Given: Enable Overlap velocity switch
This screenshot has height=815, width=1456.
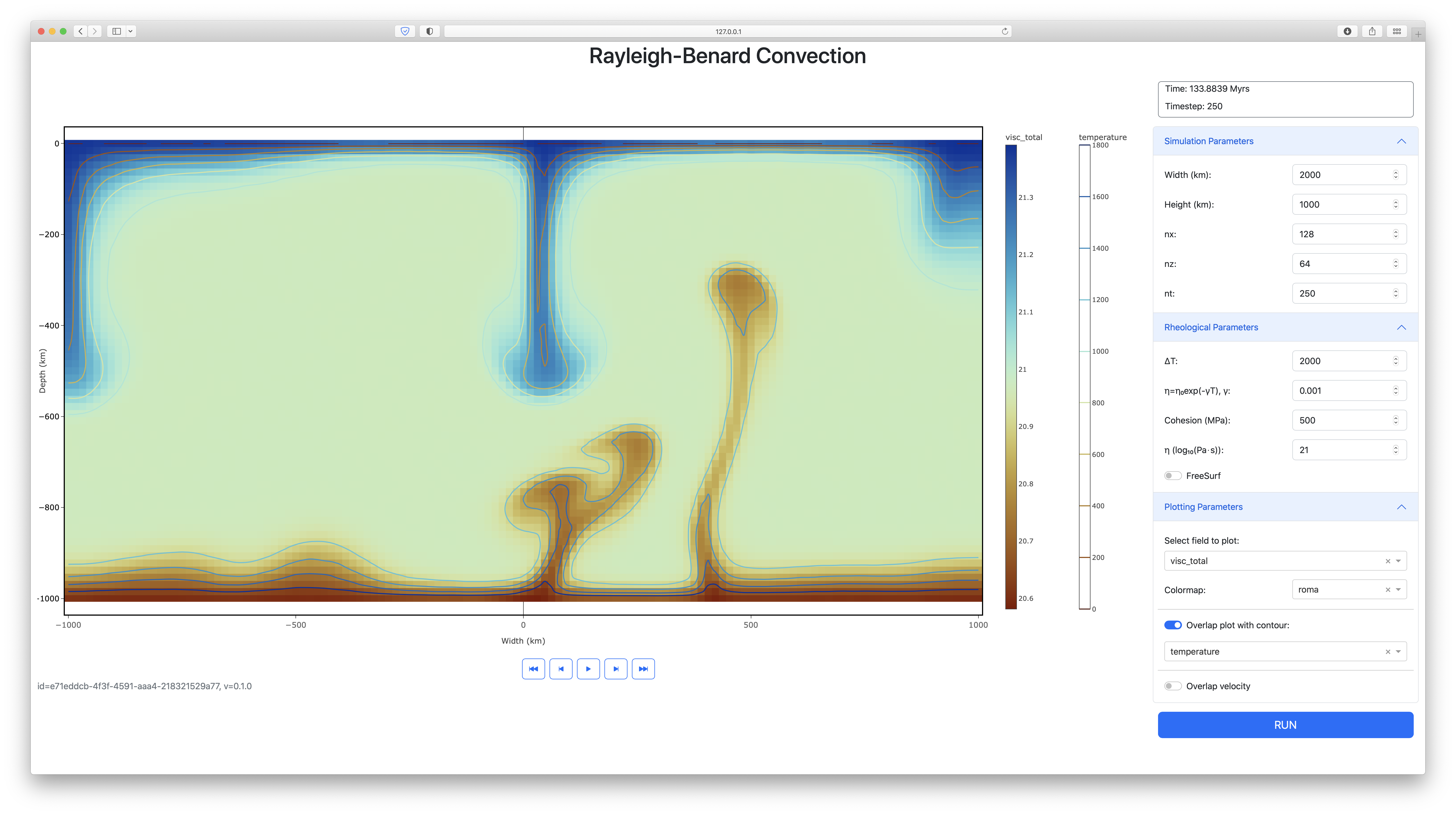Looking at the screenshot, I should pos(1173,686).
